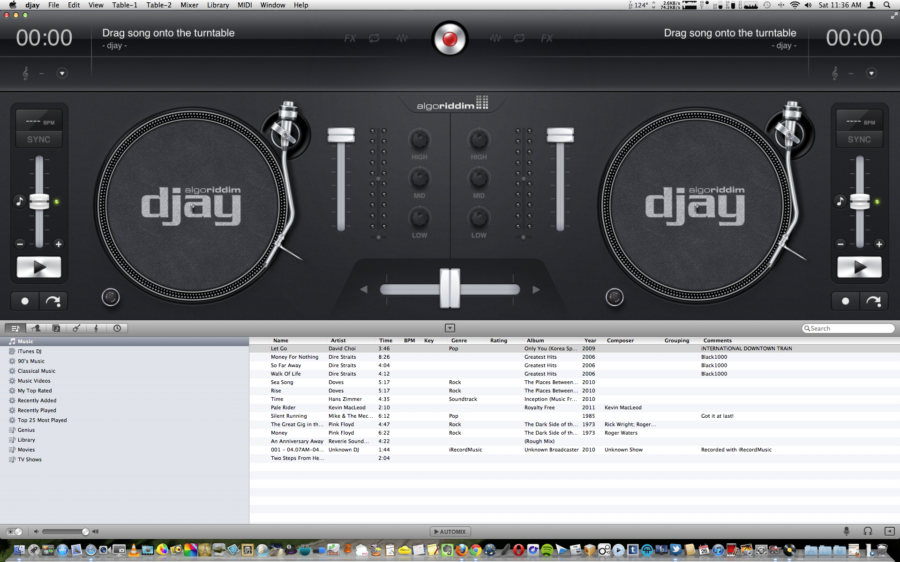Screen dimensions: 900x562
Task: Move crossfader fully right with arrow
Action: click(536, 290)
